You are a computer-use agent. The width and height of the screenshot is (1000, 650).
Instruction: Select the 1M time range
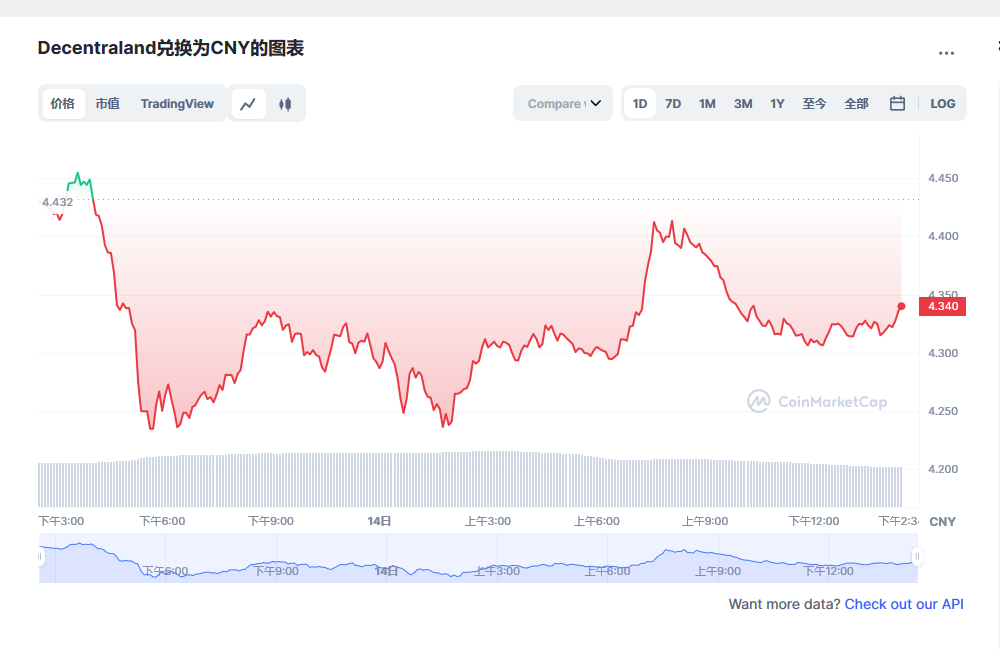tap(707, 103)
